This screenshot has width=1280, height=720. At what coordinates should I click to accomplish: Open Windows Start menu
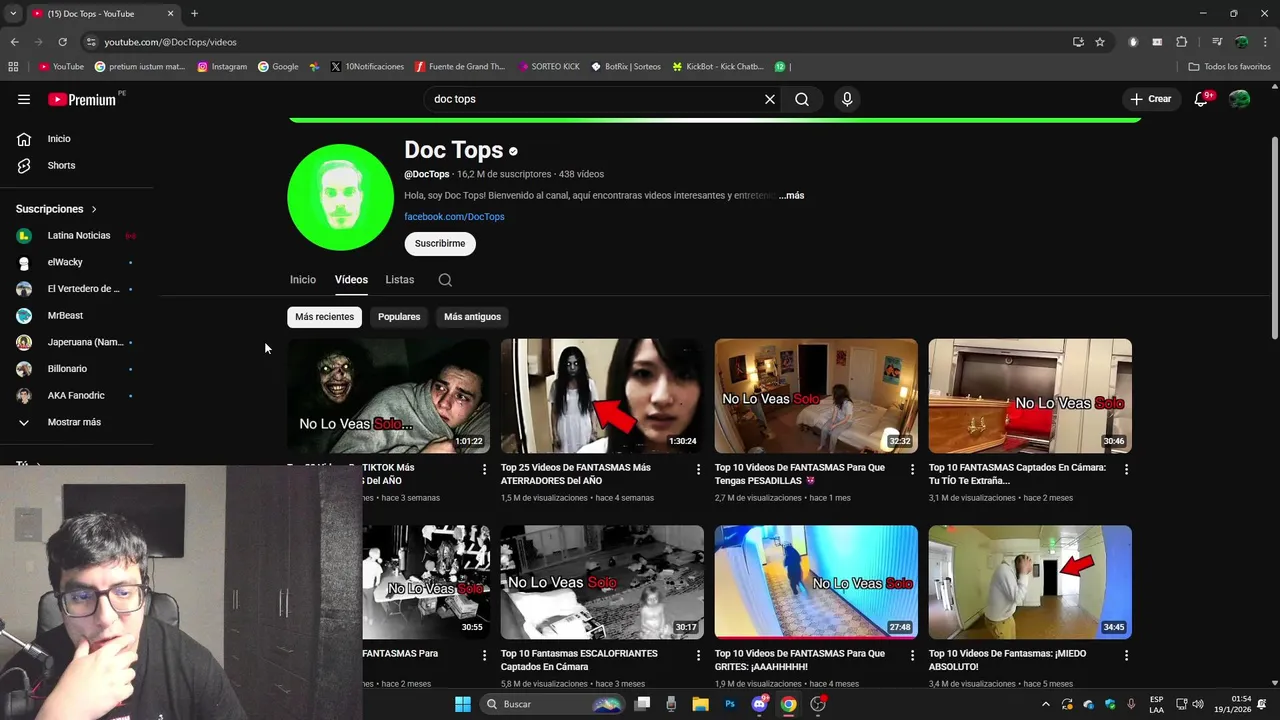coord(463,704)
